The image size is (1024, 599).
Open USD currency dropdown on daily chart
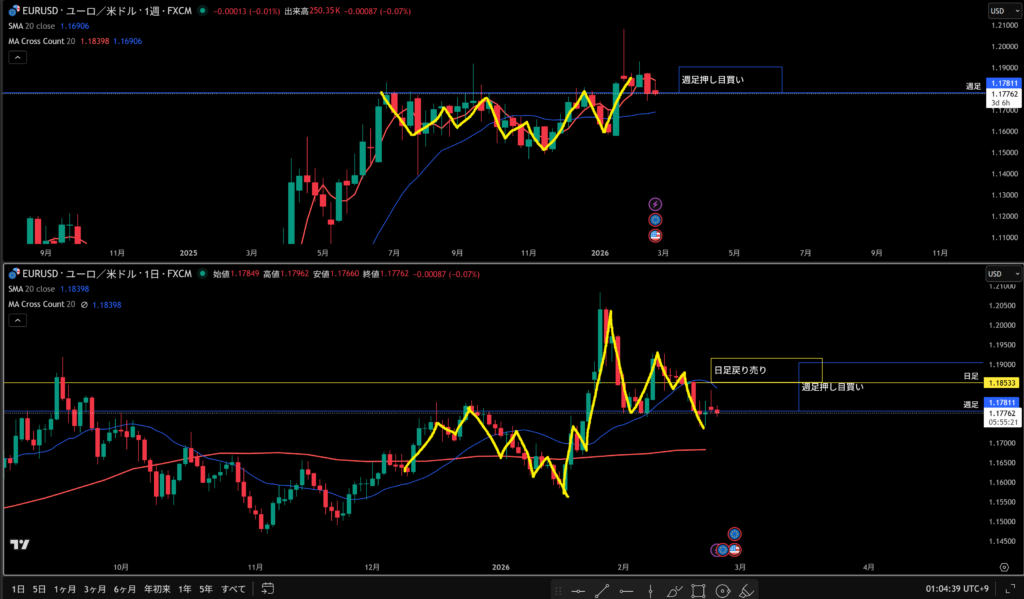(1002, 273)
